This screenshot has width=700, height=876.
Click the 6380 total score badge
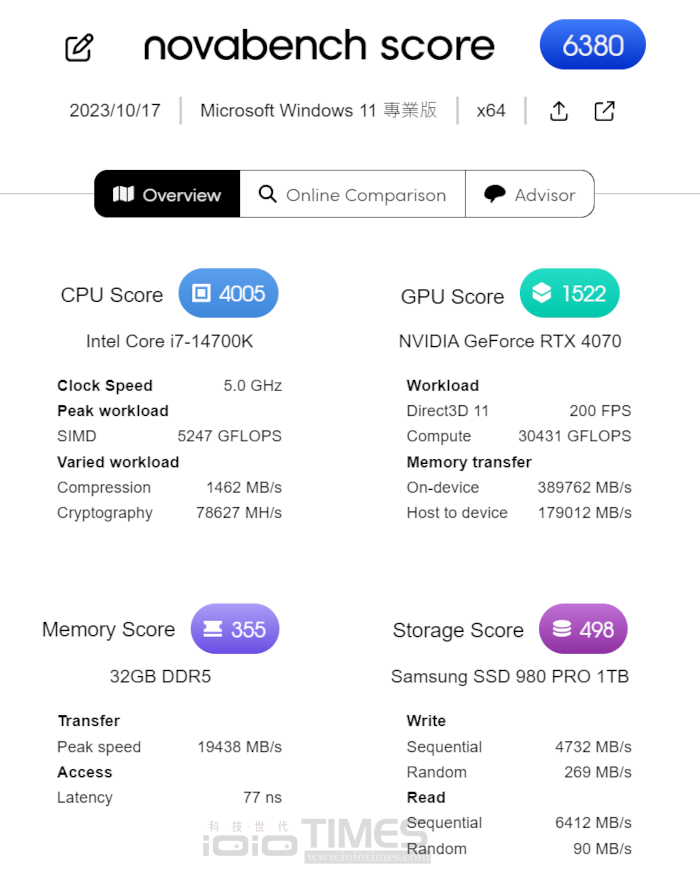click(x=592, y=44)
